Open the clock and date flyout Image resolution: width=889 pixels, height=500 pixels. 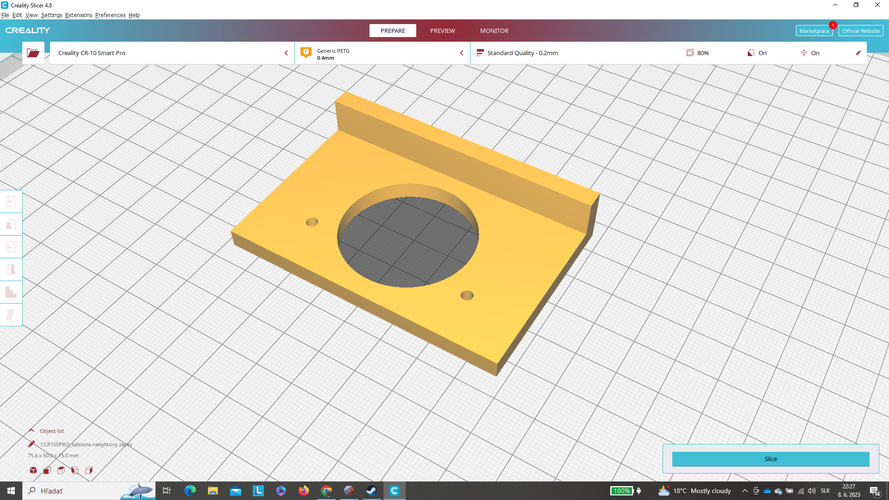pos(849,491)
